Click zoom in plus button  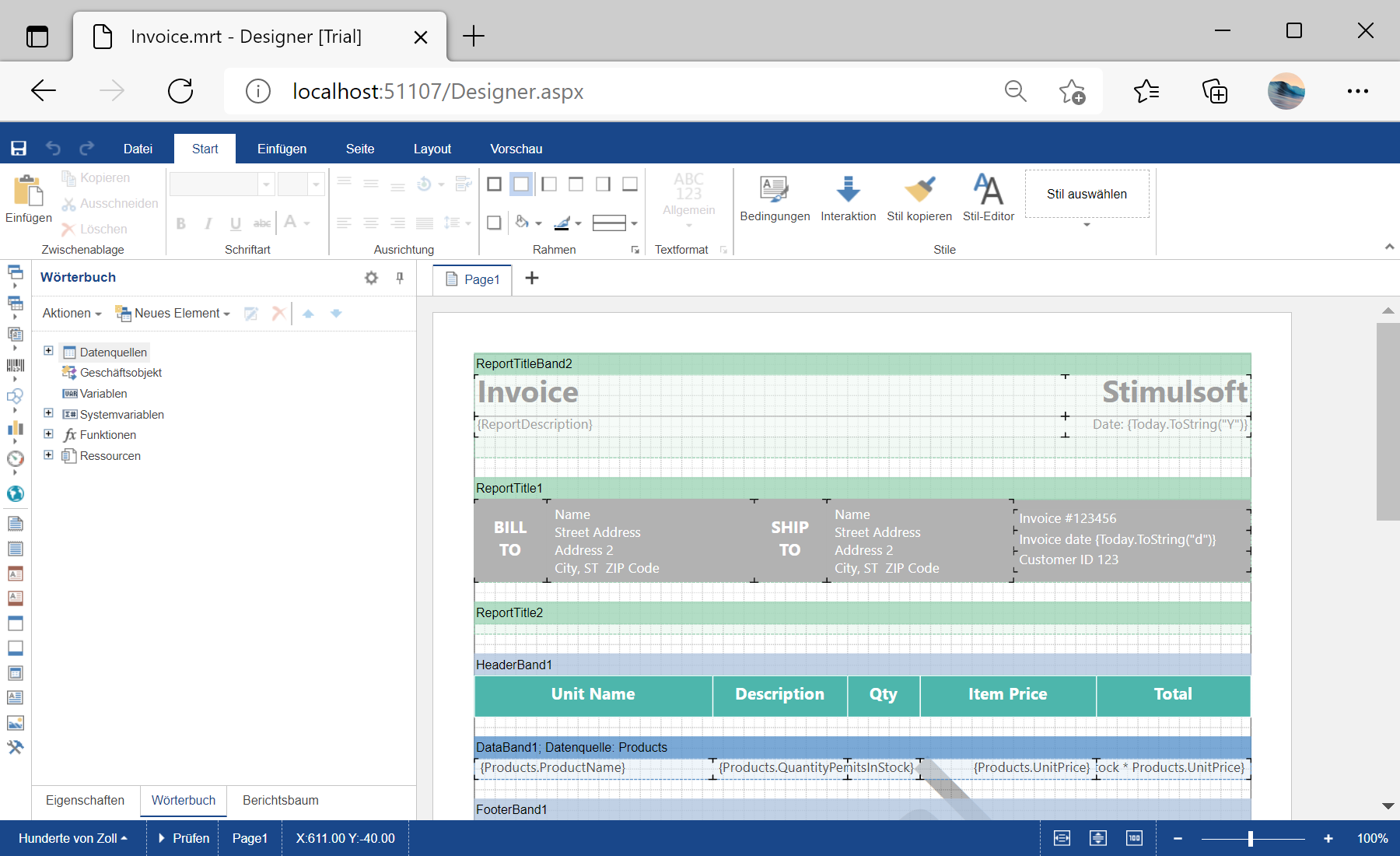click(x=1328, y=838)
